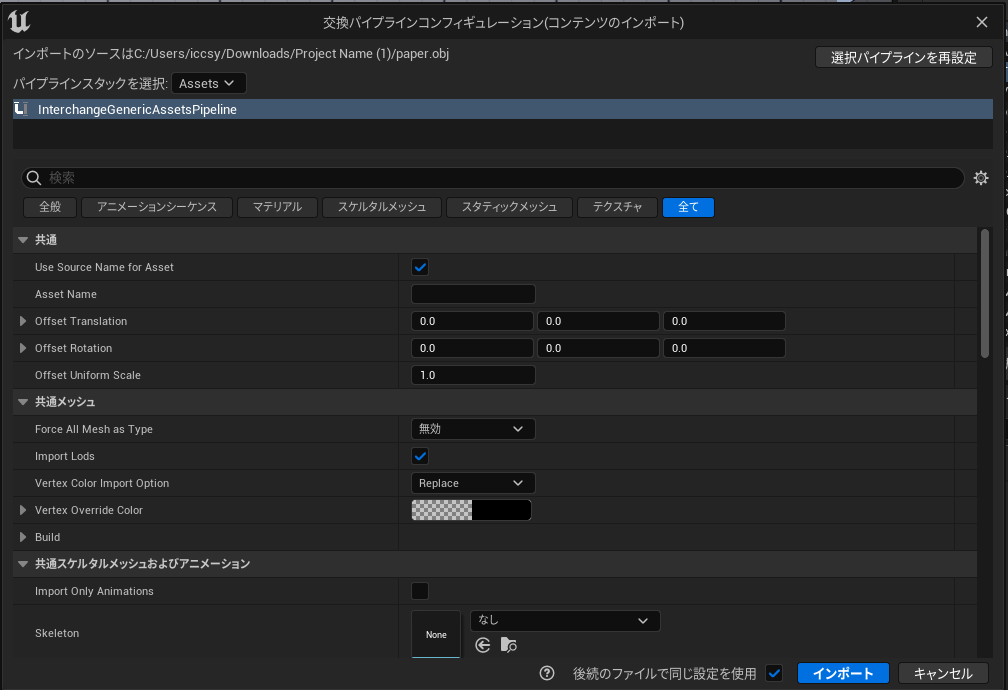
Task: Click the import source path text
Action: pos(231,53)
